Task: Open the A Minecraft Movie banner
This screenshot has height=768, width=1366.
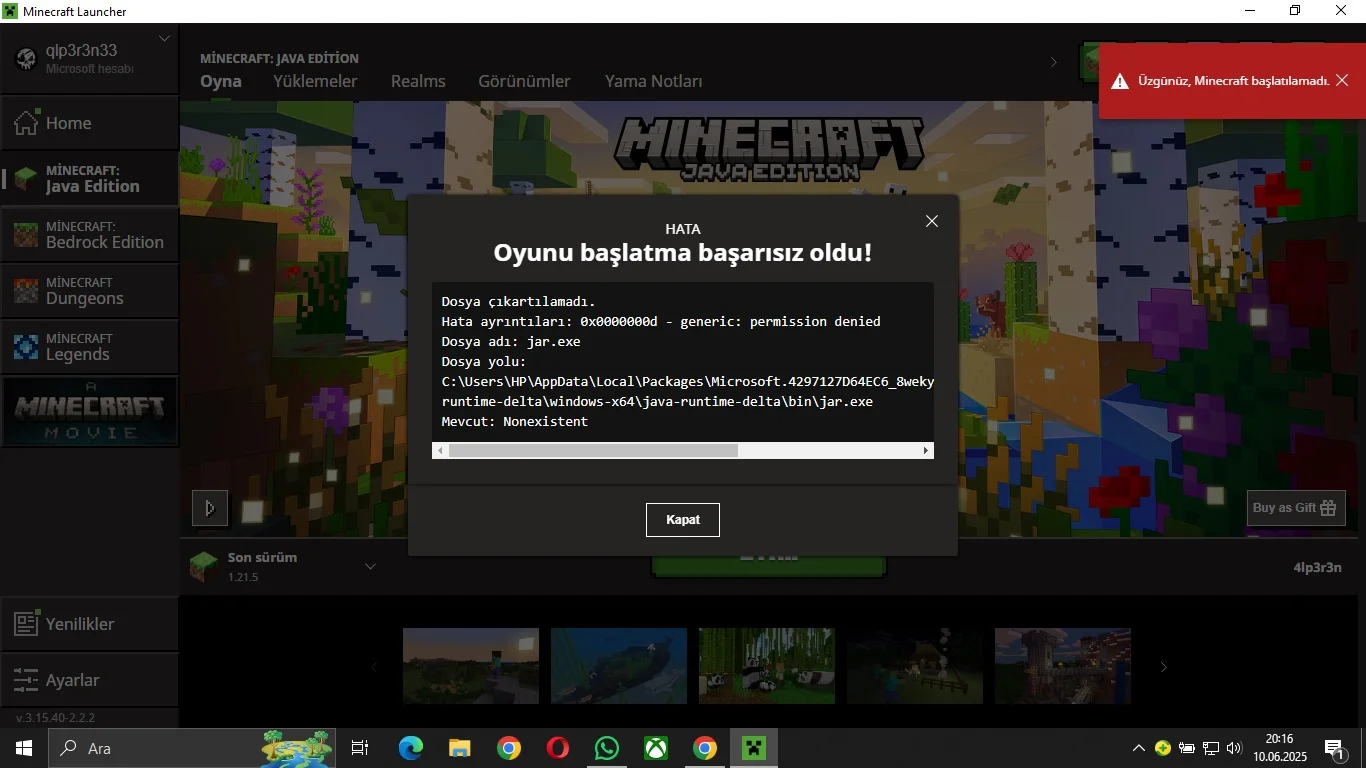Action: (89, 411)
